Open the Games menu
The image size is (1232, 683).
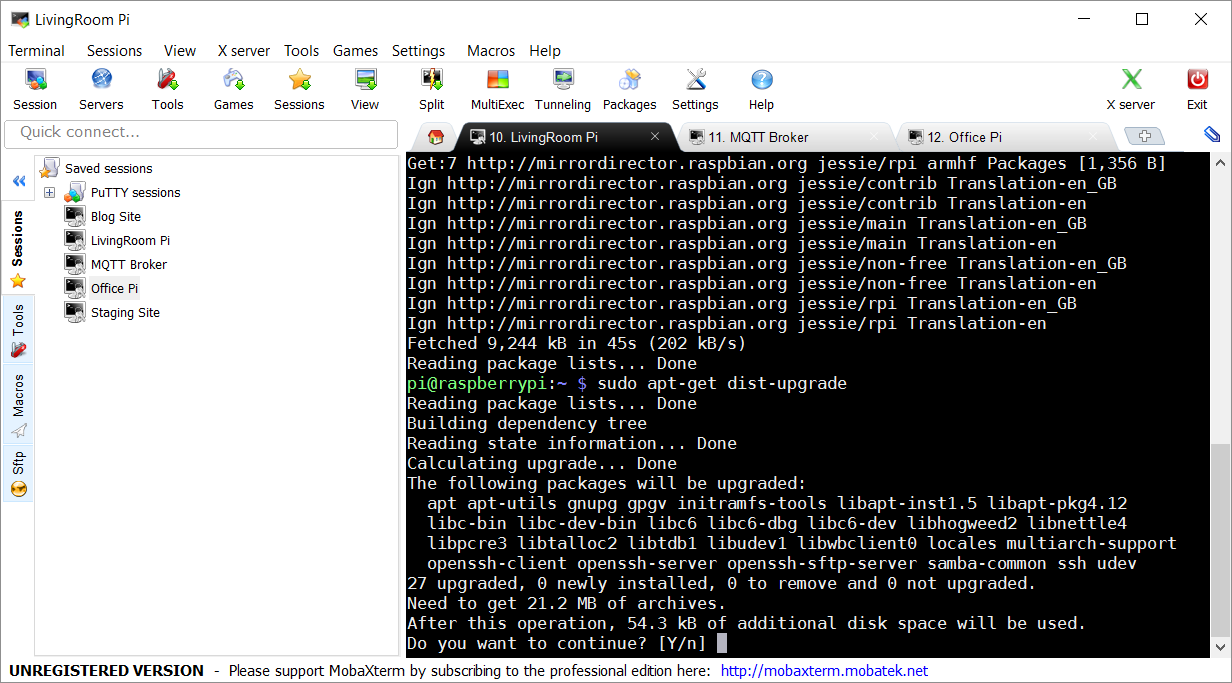(355, 51)
